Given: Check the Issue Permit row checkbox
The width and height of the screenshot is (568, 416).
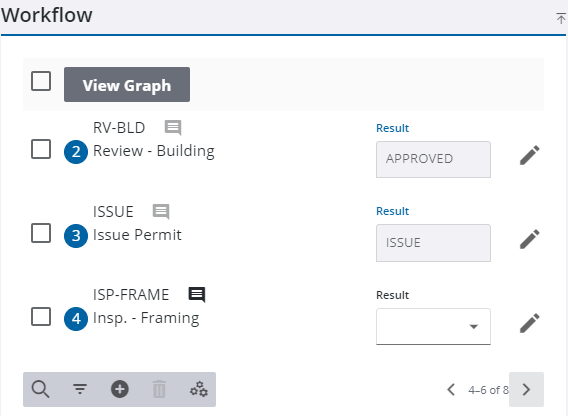Looking at the screenshot, I should [41, 233].
